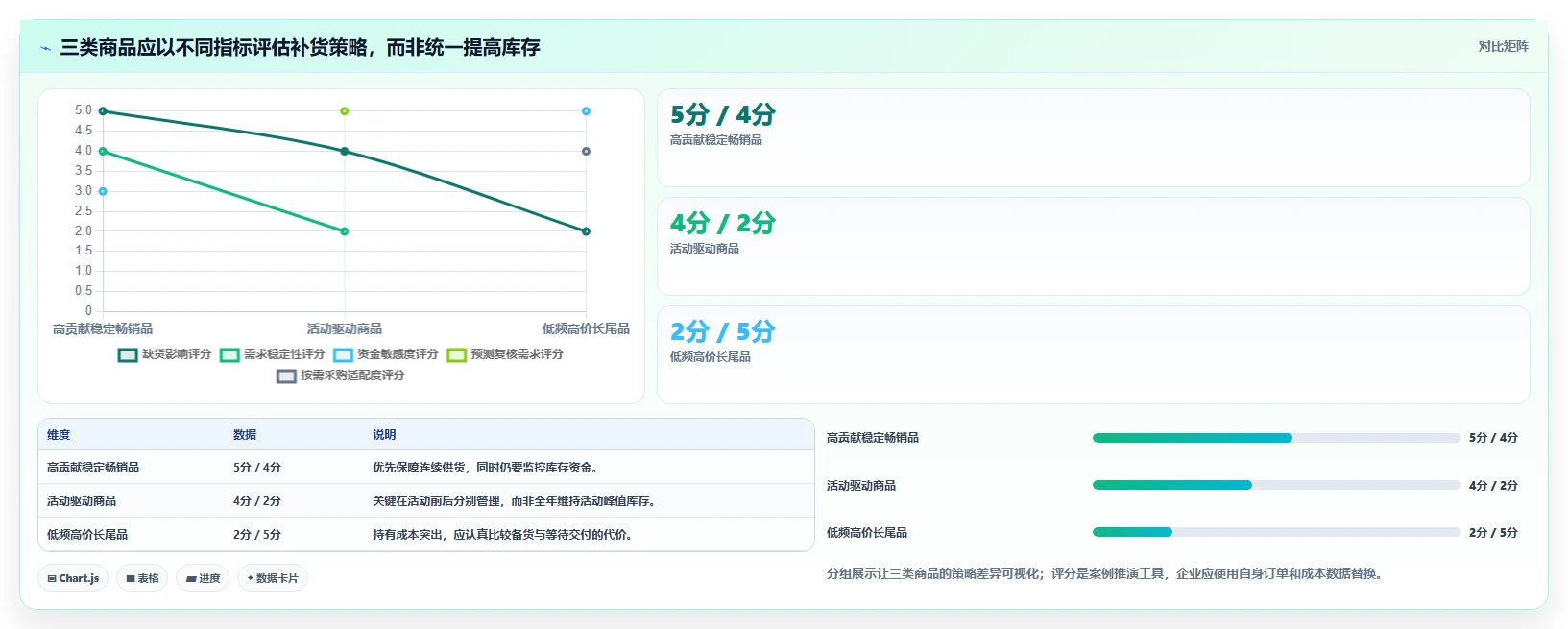Screen dimensions: 1568x629
Task: Select the 低频高价长尾品 table row name
Action: pyautogui.click(x=87, y=535)
